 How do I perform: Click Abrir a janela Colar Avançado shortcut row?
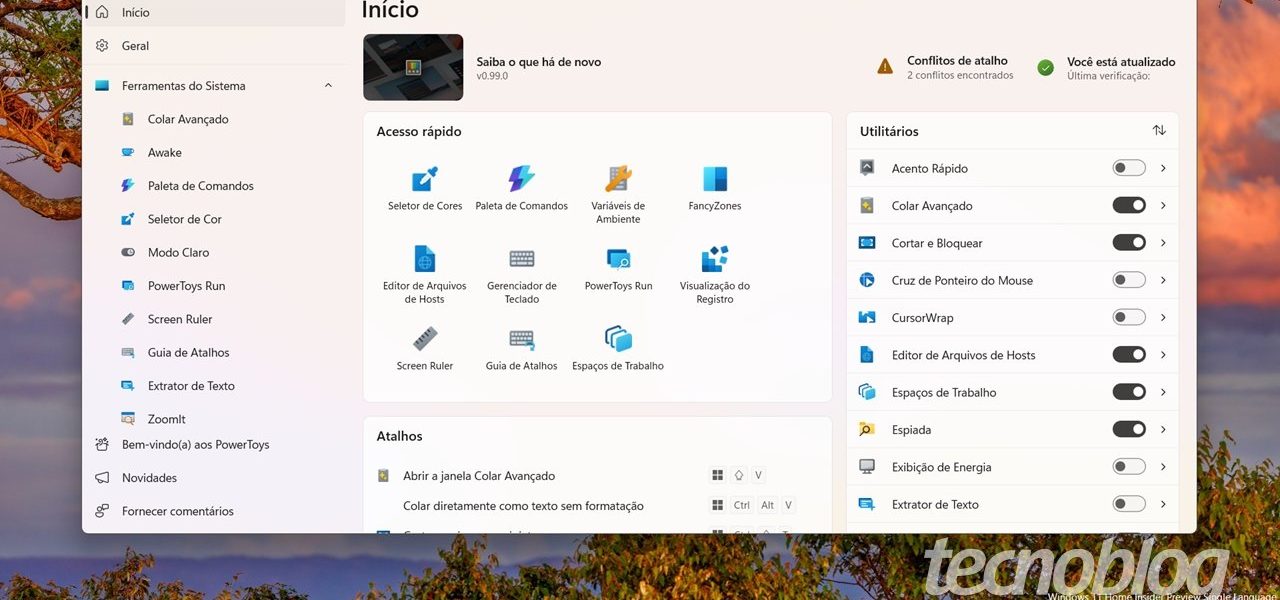pos(597,476)
